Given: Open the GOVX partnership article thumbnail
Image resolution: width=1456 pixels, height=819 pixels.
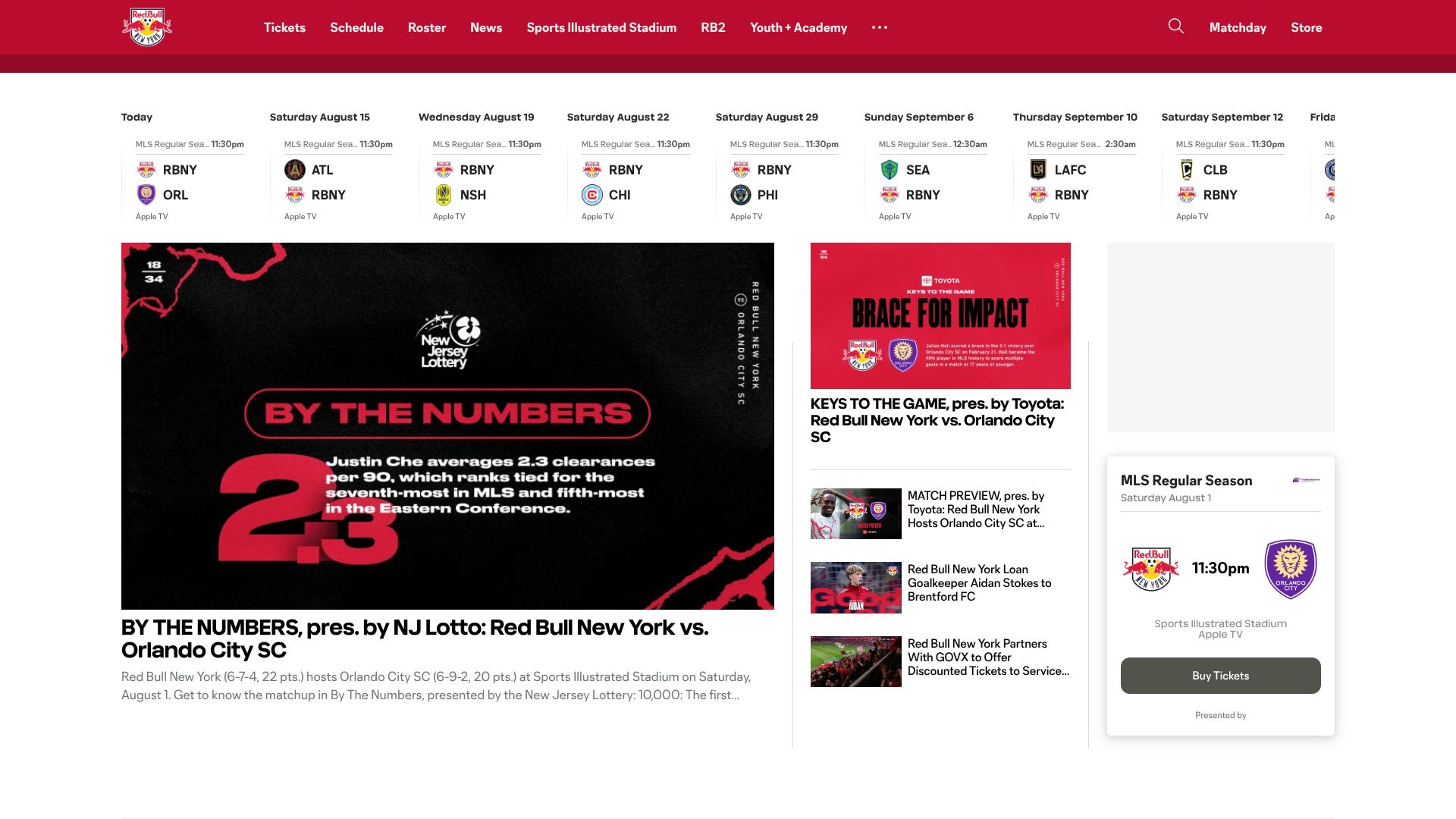Looking at the screenshot, I should [x=855, y=661].
